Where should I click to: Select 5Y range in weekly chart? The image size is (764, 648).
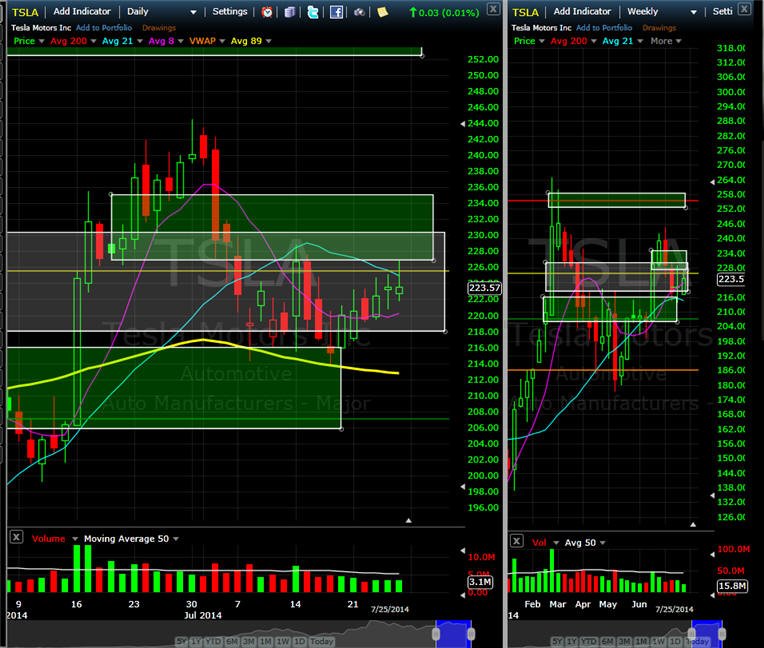558,641
